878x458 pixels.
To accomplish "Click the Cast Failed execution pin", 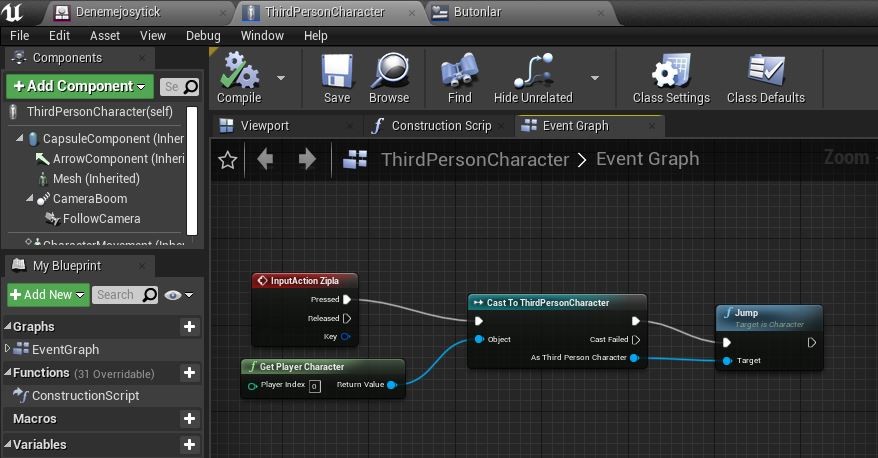I will click(x=636, y=340).
